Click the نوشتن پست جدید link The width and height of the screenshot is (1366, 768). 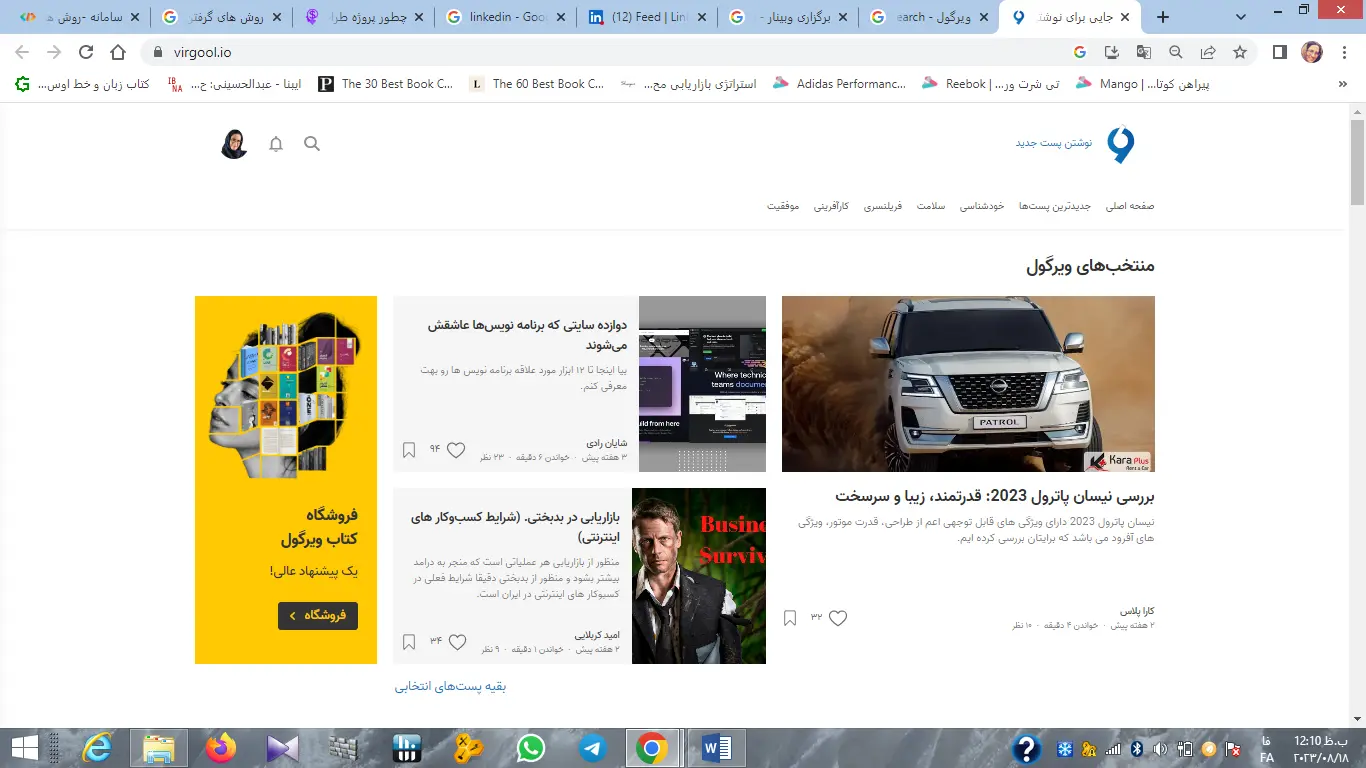point(1054,144)
